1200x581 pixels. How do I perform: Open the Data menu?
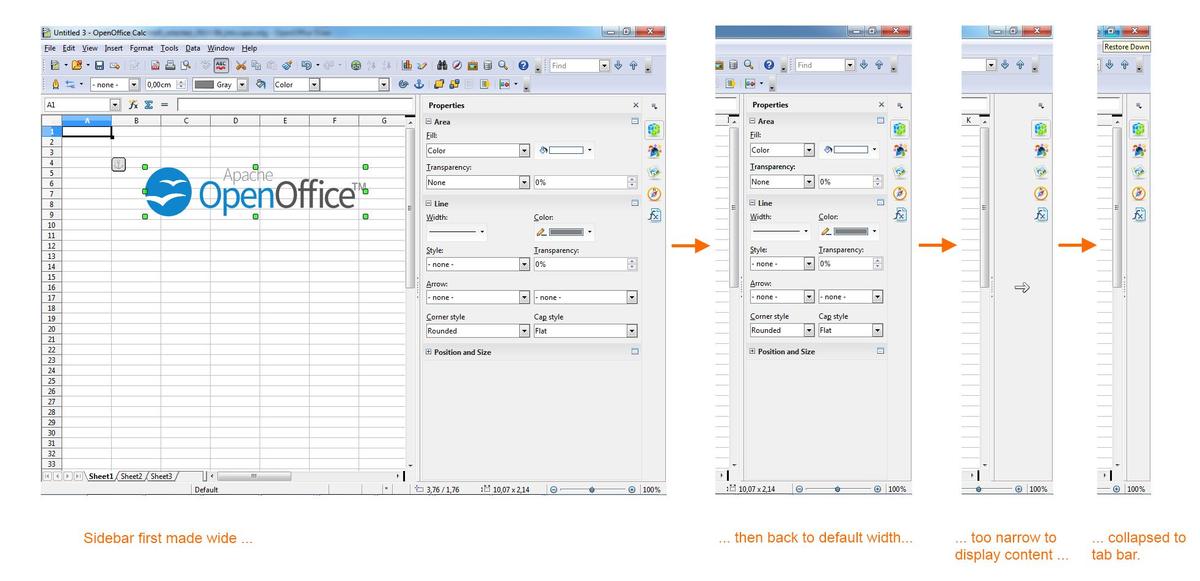[192, 47]
